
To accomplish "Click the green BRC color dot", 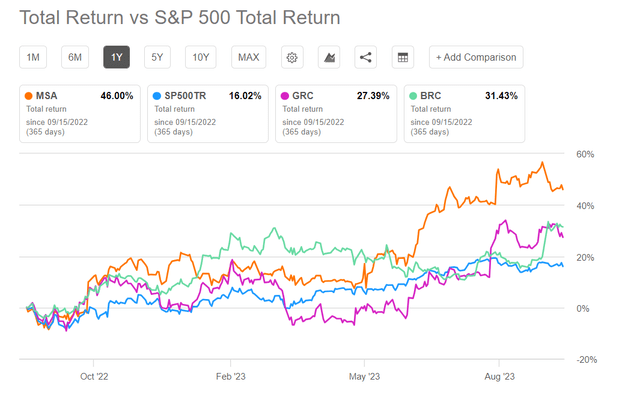I will tap(413, 96).
